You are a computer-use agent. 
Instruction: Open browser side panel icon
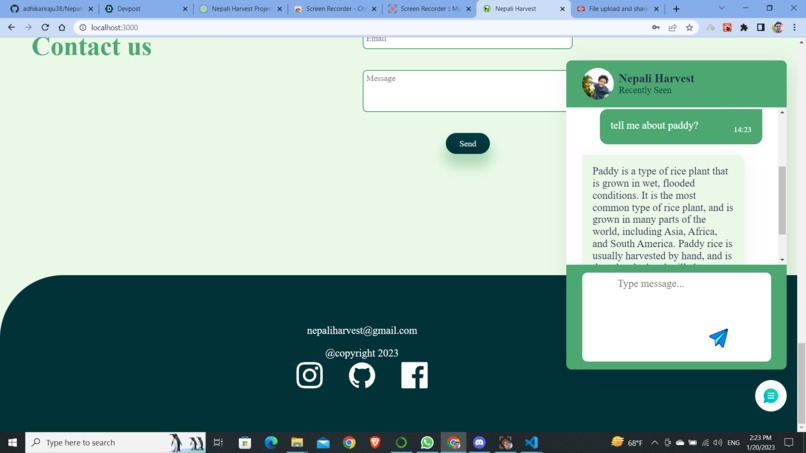tap(761, 27)
